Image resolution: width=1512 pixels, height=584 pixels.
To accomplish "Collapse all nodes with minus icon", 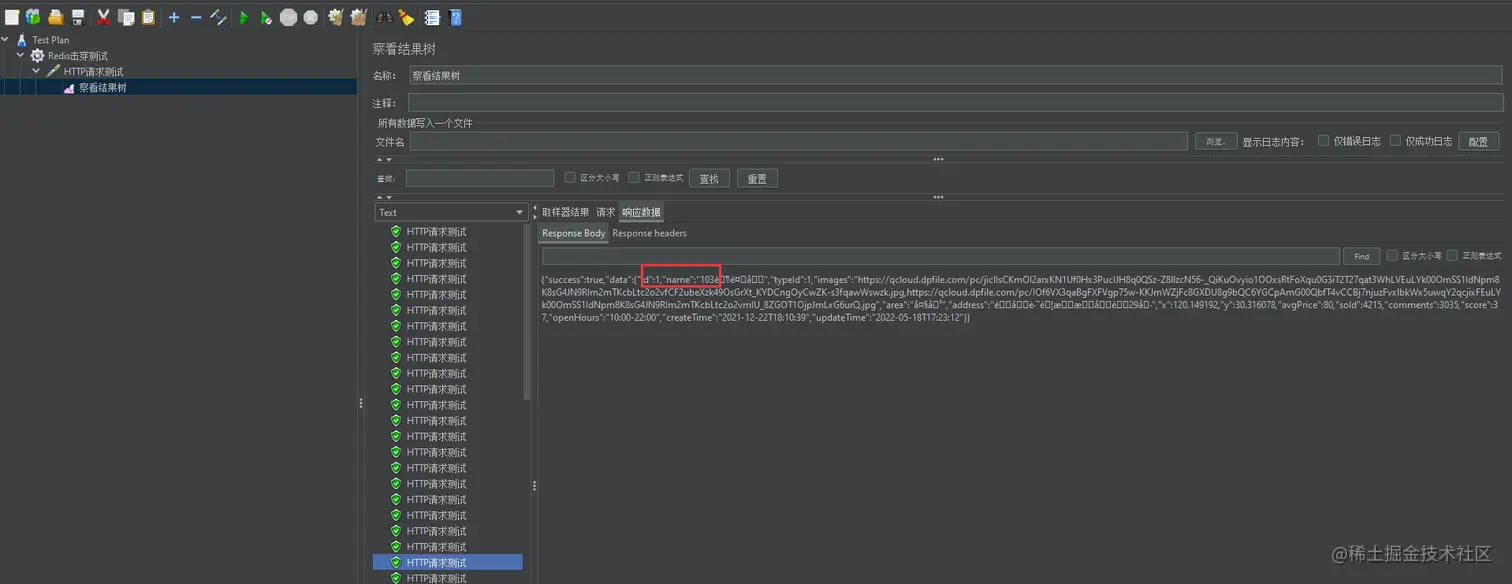I will [196, 17].
